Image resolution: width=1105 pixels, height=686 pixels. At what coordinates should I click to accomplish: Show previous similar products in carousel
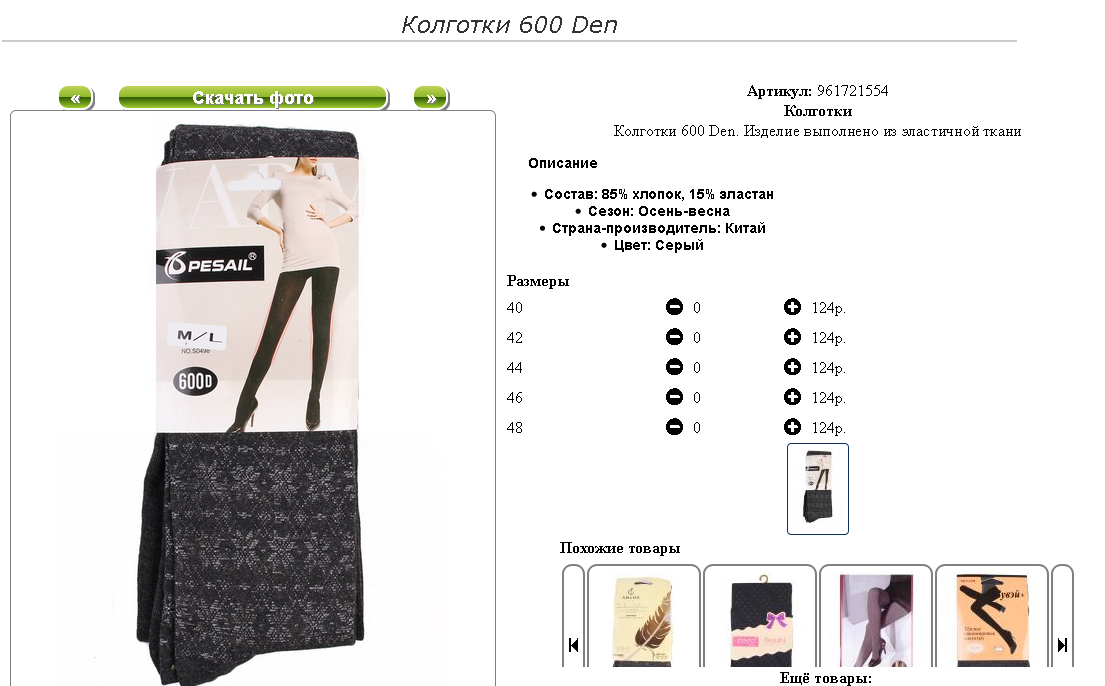pyautogui.click(x=573, y=644)
